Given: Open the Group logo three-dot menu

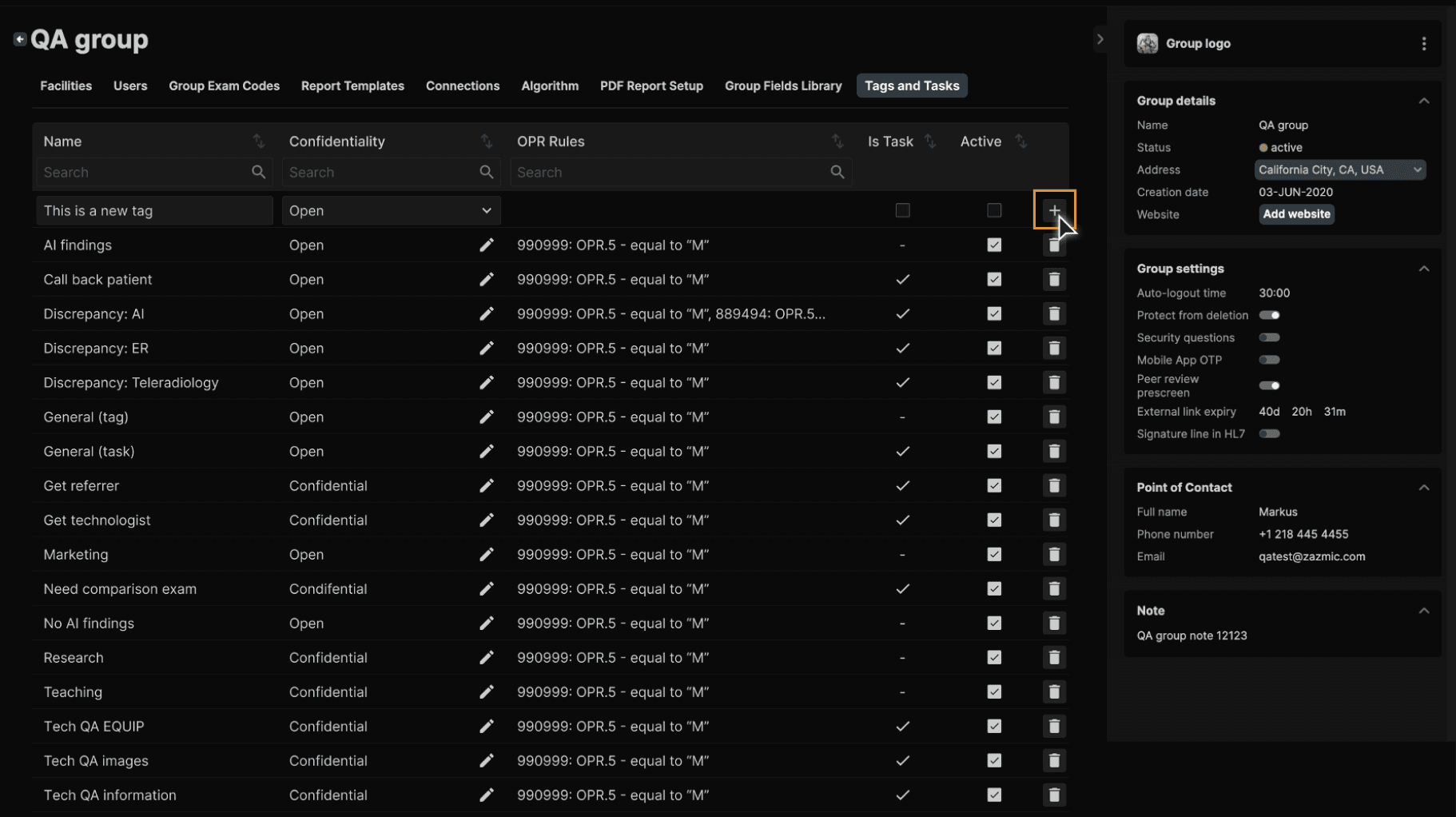Looking at the screenshot, I should pos(1423,44).
